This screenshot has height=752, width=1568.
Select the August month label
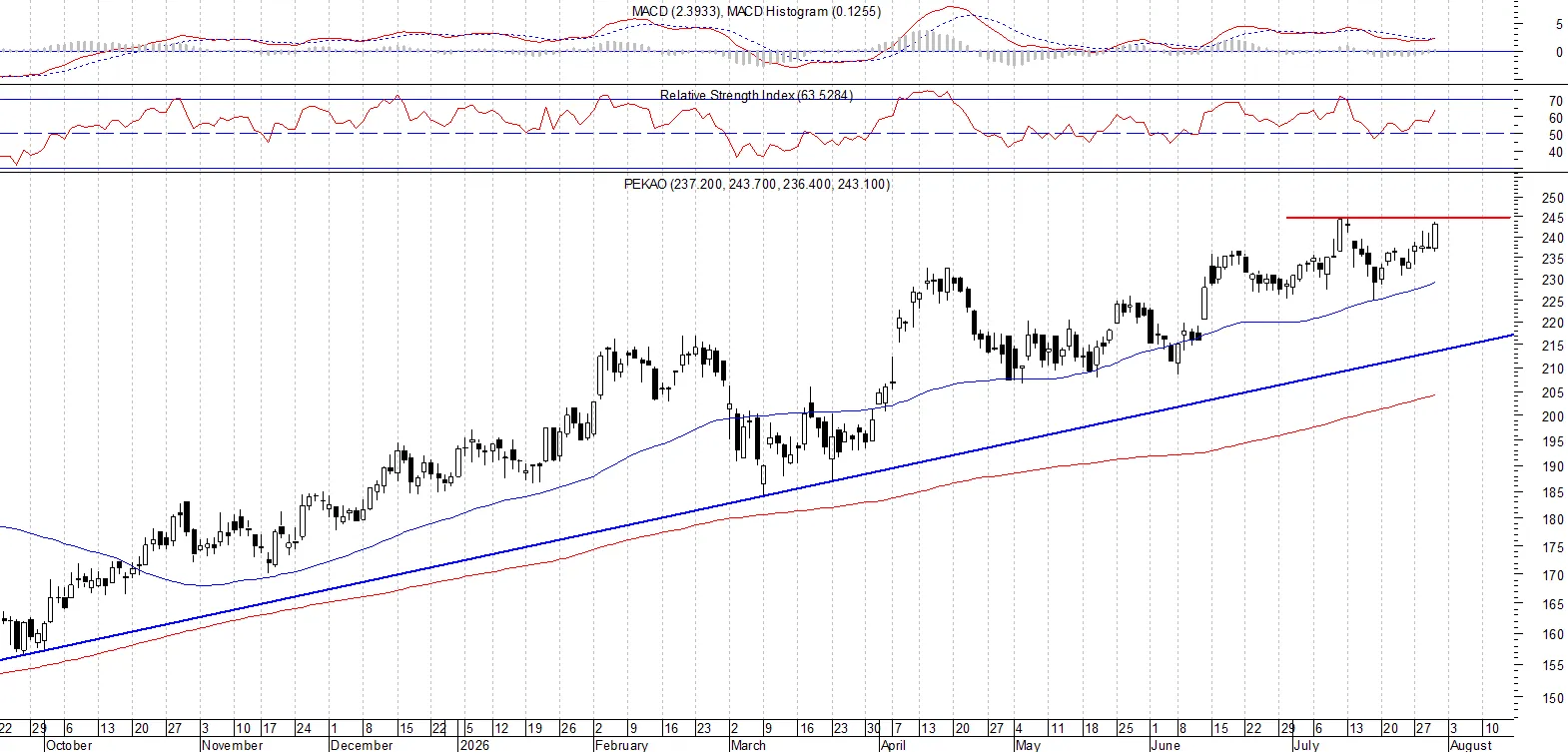[1470, 745]
